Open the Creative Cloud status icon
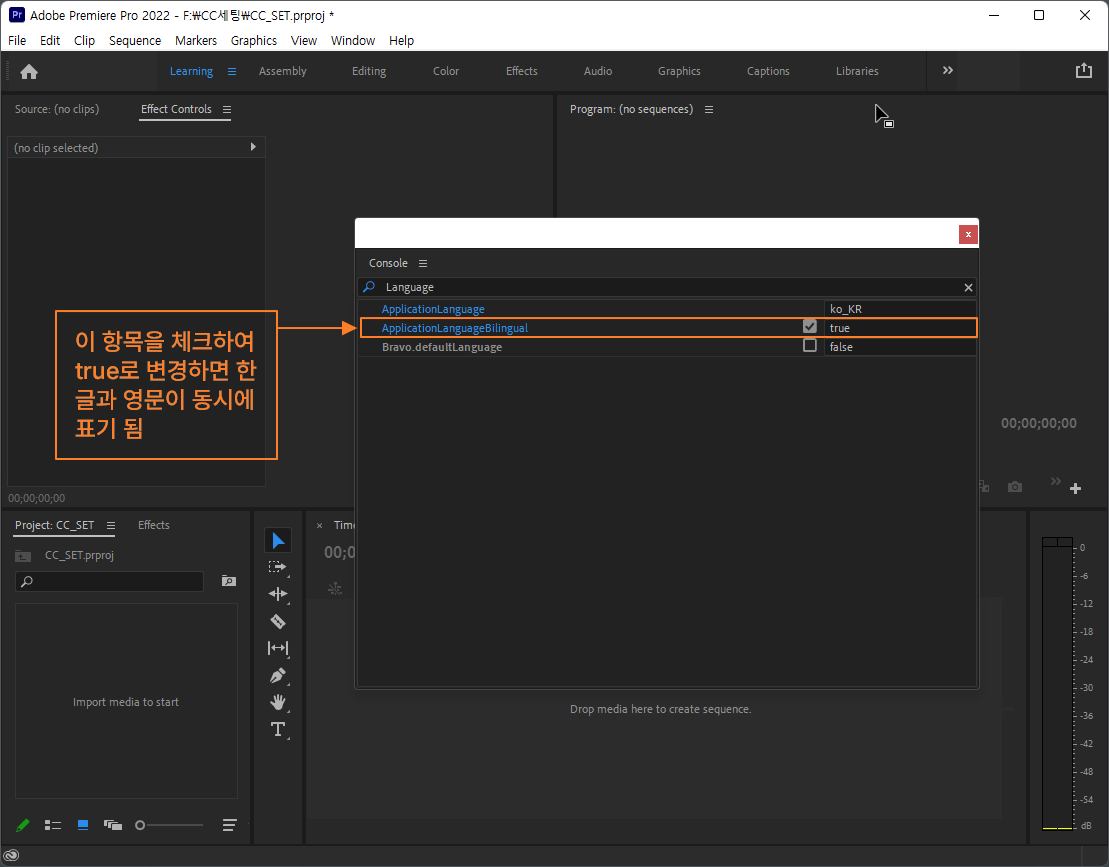Viewport: 1109px width, 867px height. pyautogui.click(x=11, y=856)
